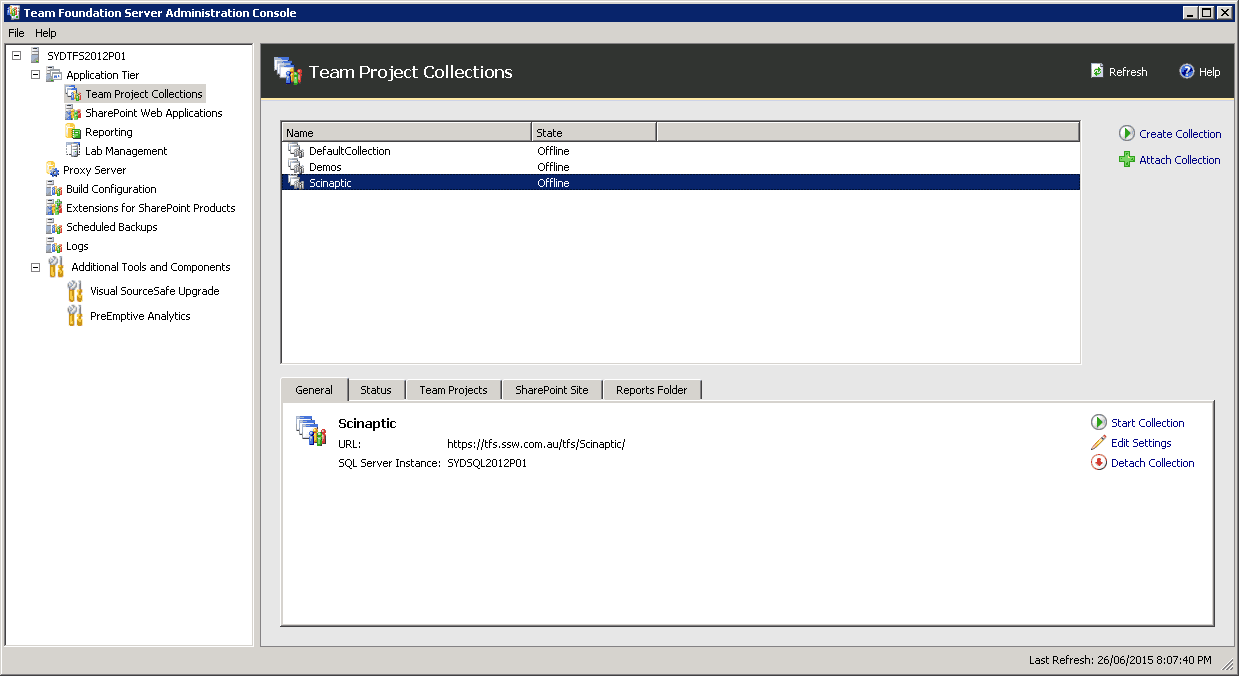Click the Visual SourceSafe Upgrade tools icon

tap(75, 291)
